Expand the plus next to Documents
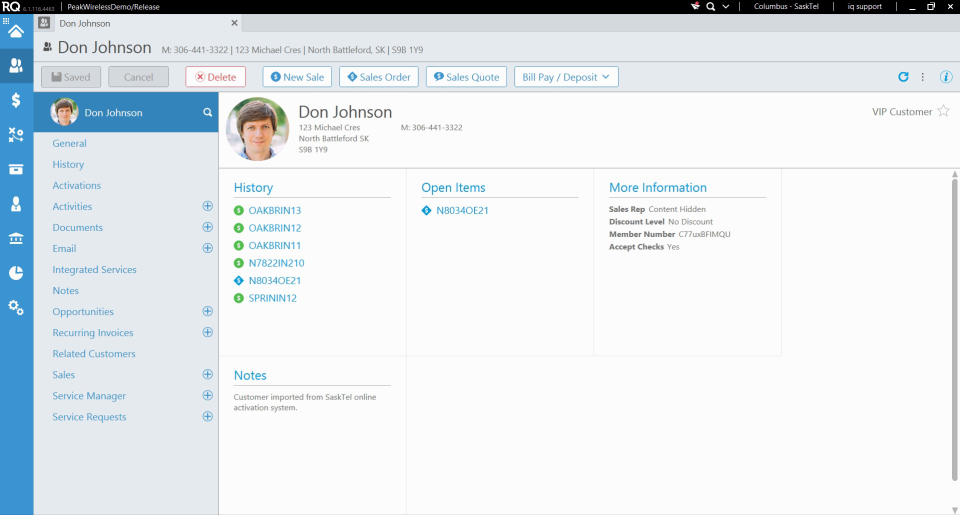The image size is (960, 515). tap(207, 227)
